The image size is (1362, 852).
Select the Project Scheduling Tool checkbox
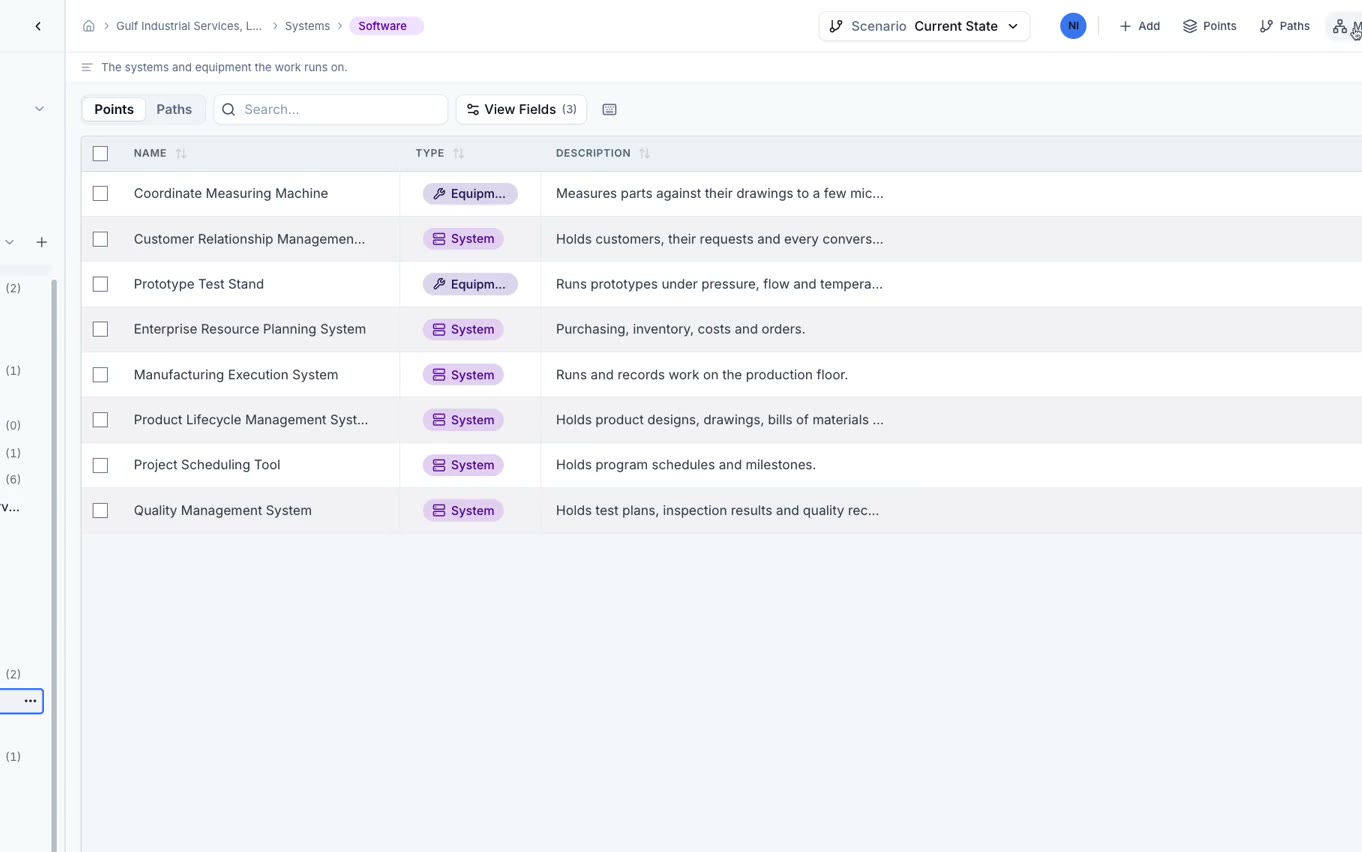click(100, 465)
